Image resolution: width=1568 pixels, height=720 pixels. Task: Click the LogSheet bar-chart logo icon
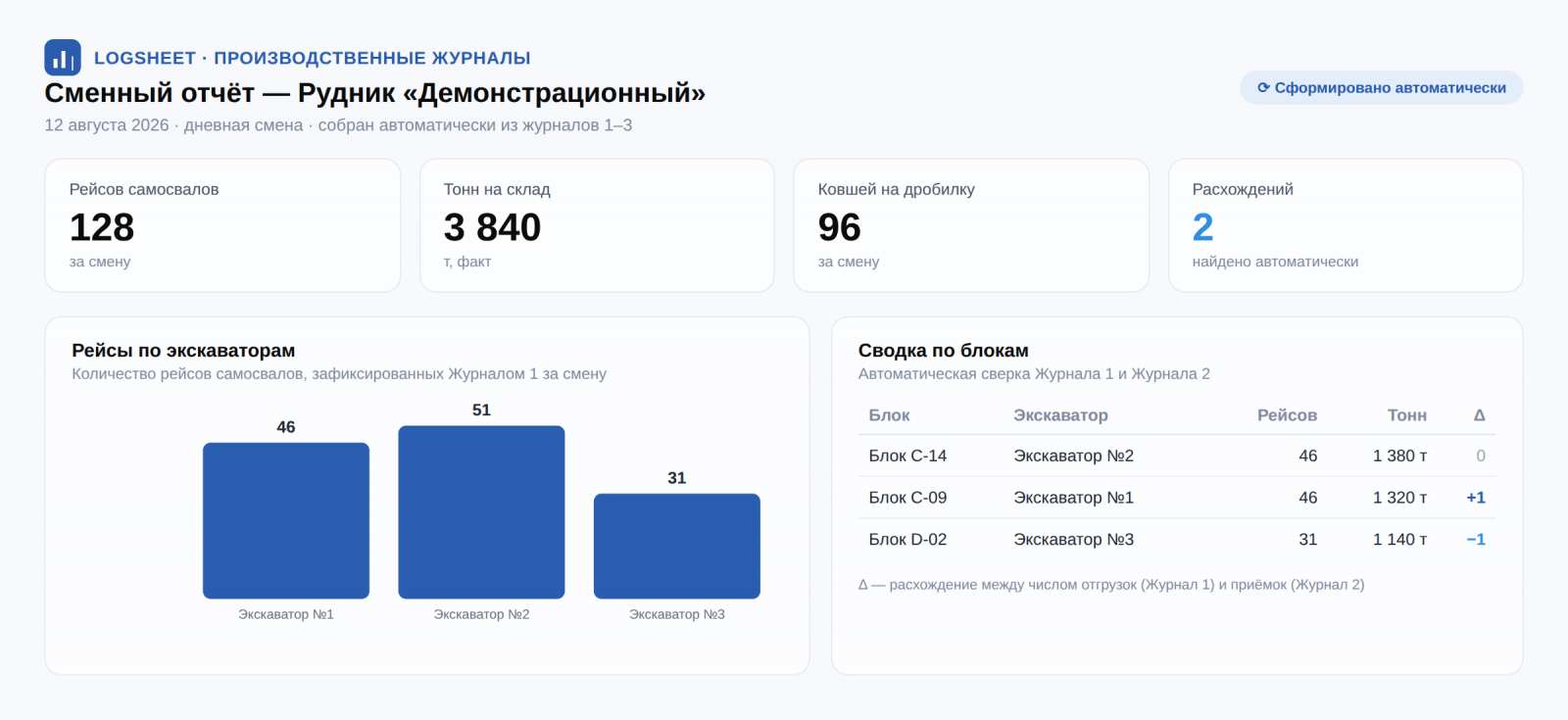[x=63, y=58]
